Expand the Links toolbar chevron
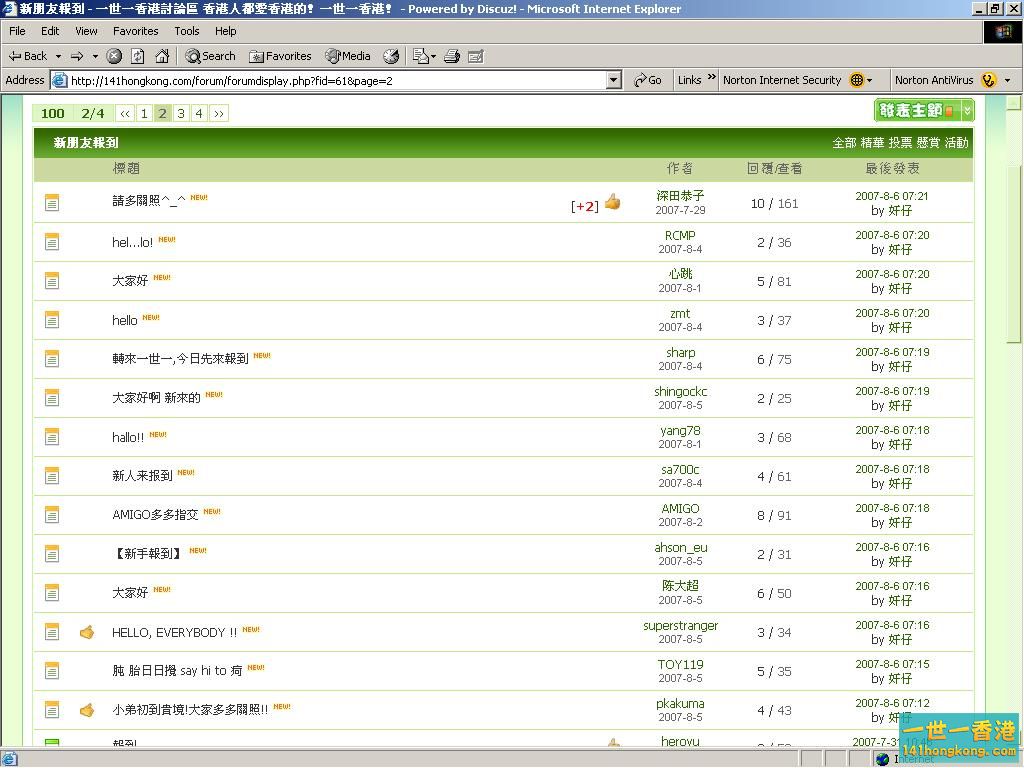Viewport: 1024px width, 768px height. click(712, 79)
